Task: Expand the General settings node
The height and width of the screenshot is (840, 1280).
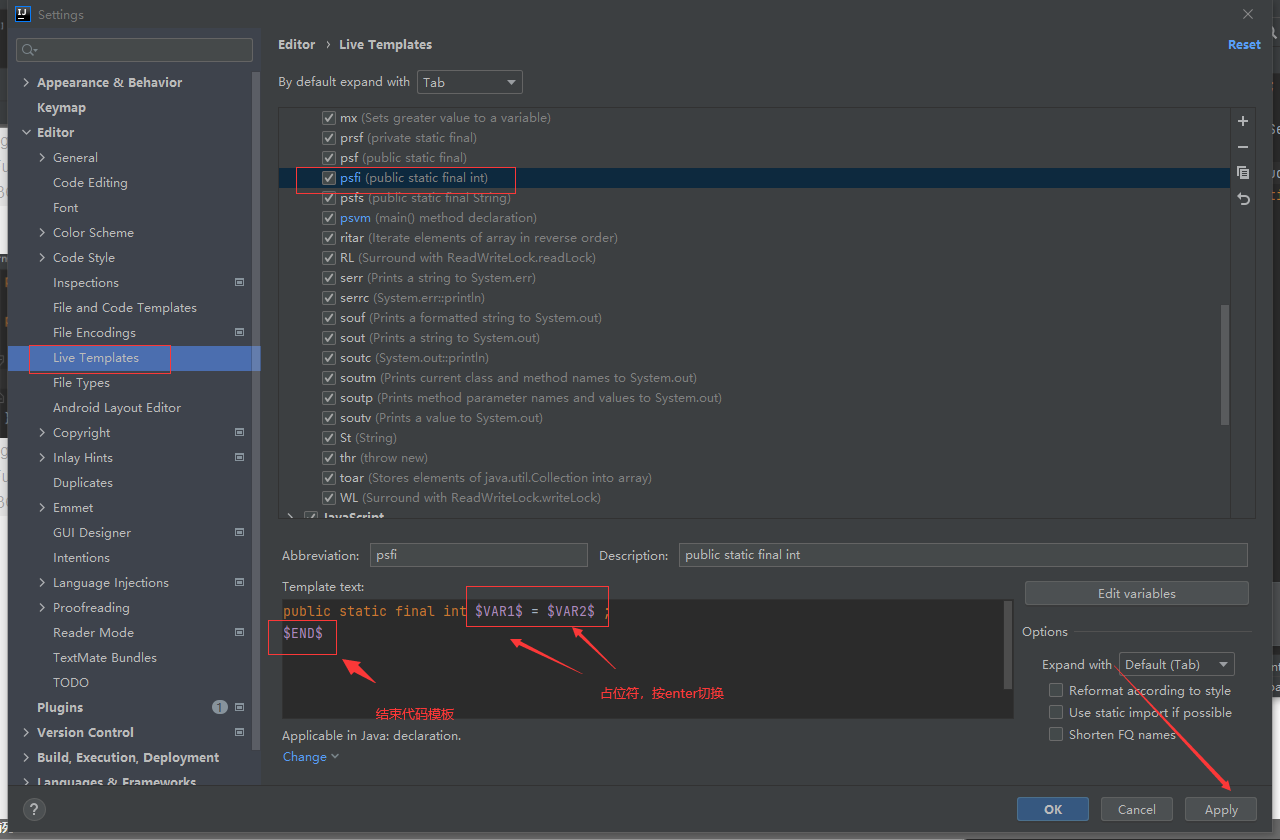Action: pyautogui.click(x=42, y=157)
